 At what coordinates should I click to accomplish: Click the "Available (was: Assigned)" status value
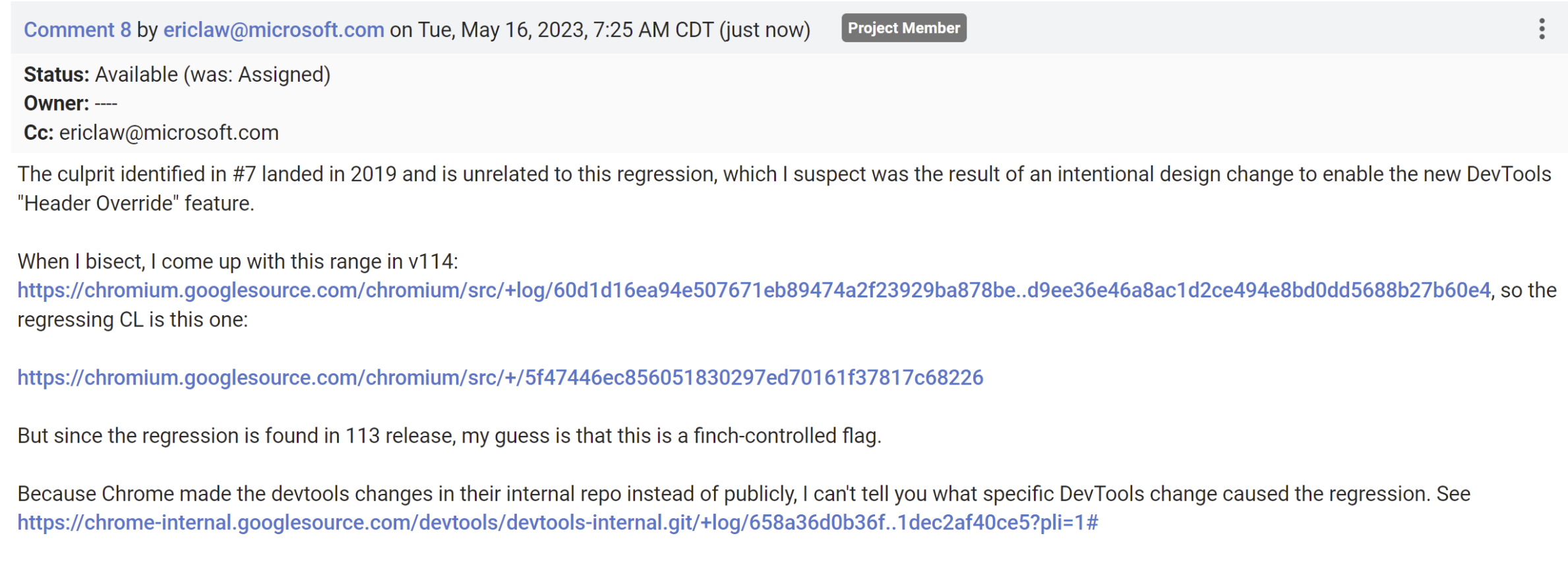212,75
